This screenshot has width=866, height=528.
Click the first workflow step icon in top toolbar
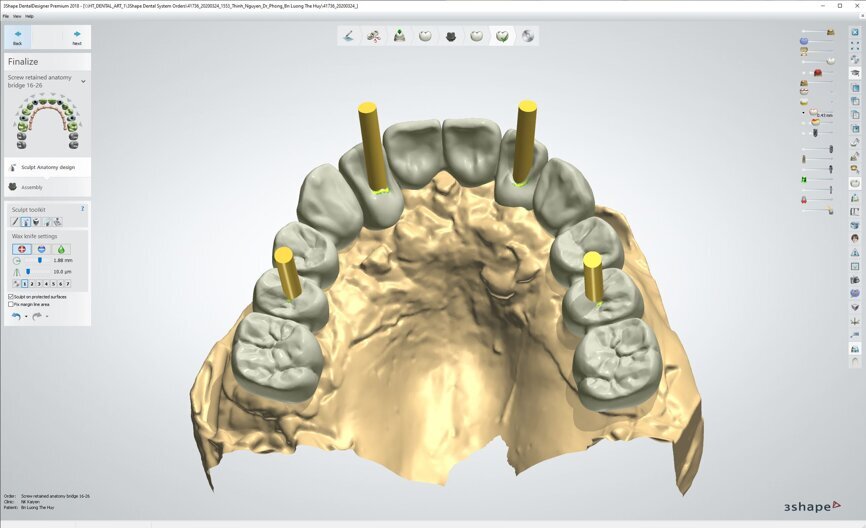click(347, 36)
